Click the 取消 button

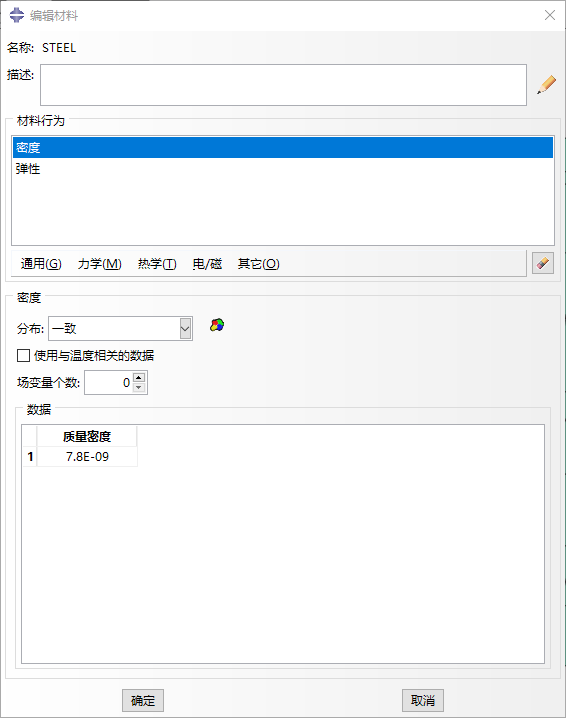[423, 700]
